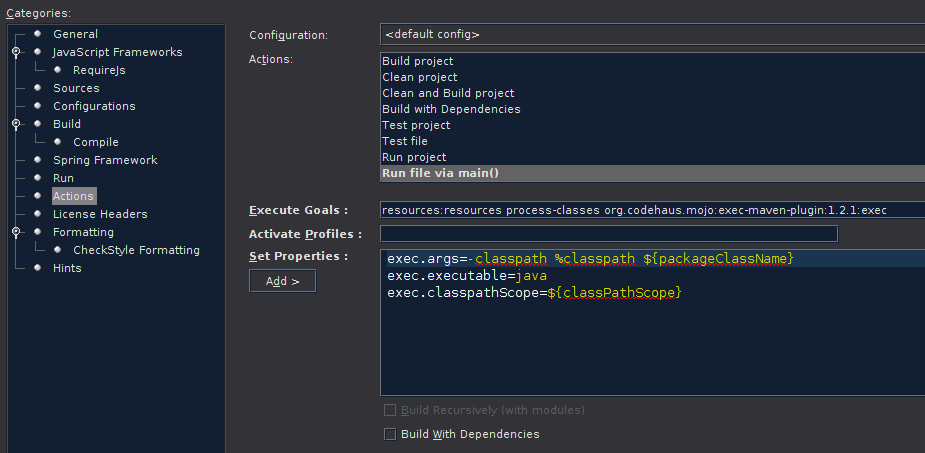Select 'Clean and Build project' action
This screenshot has width=925, height=453.
(x=652, y=93)
